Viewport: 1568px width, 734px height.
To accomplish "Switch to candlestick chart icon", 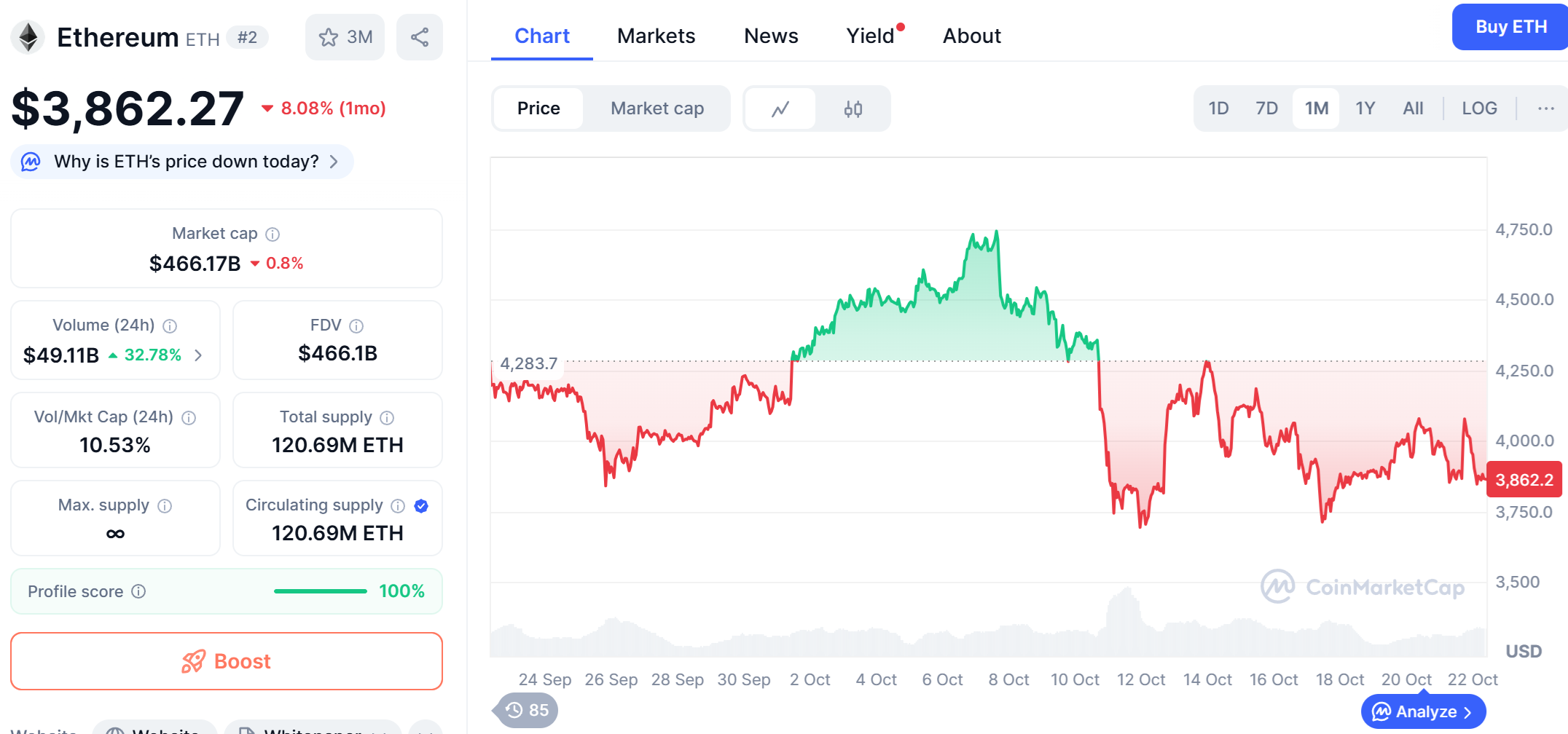I will coord(852,108).
